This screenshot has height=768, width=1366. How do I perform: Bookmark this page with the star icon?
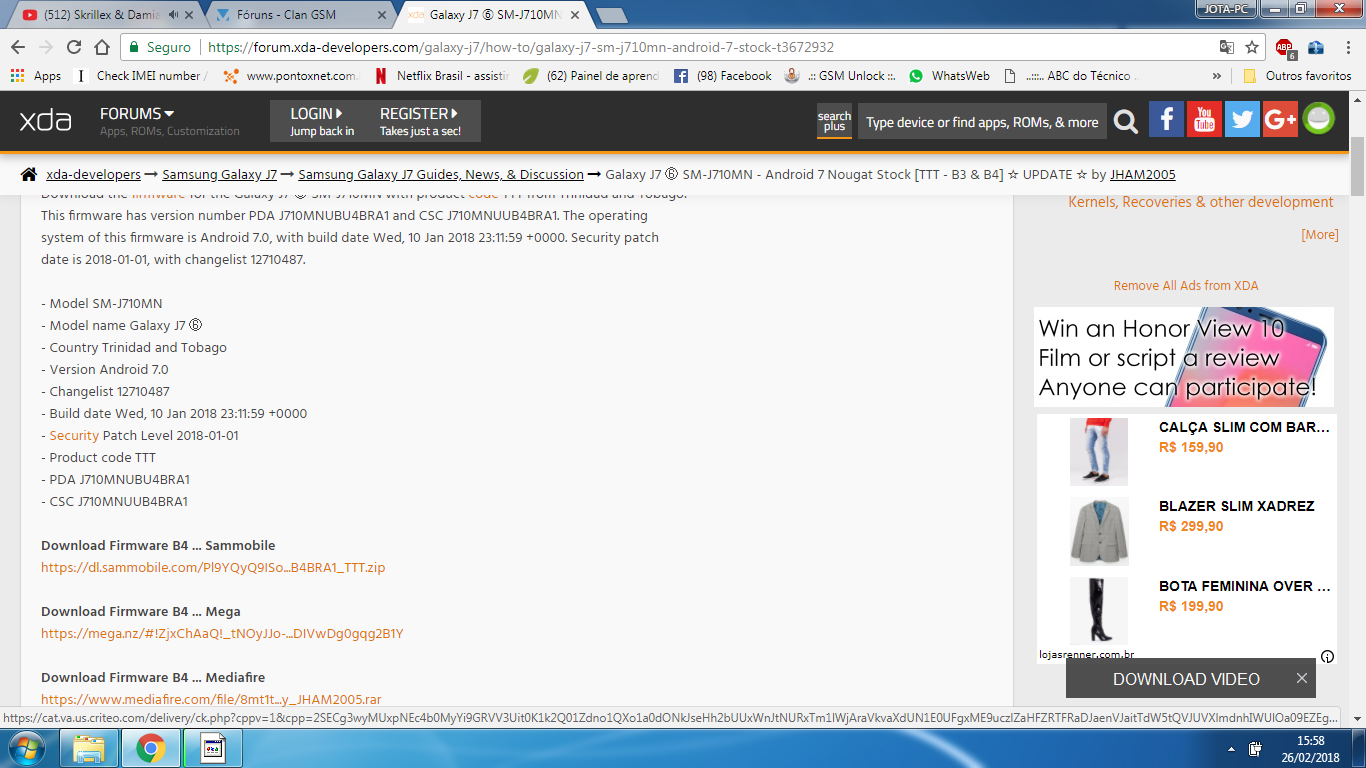click(1252, 47)
